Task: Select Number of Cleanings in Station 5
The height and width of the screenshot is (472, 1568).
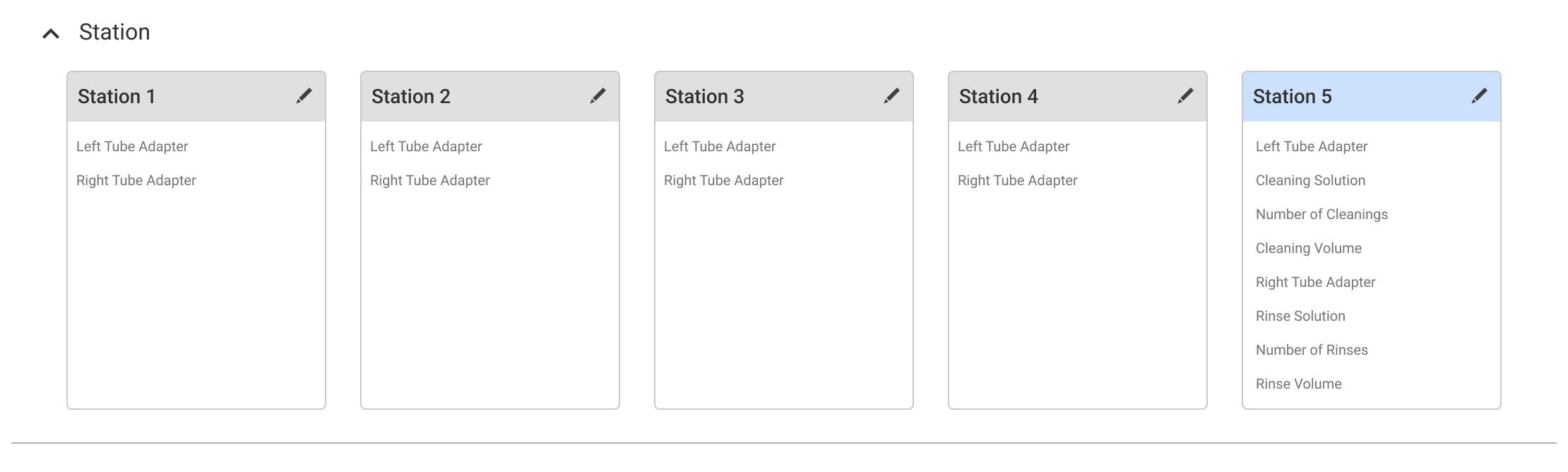Action: pyautogui.click(x=1321, y=214)
